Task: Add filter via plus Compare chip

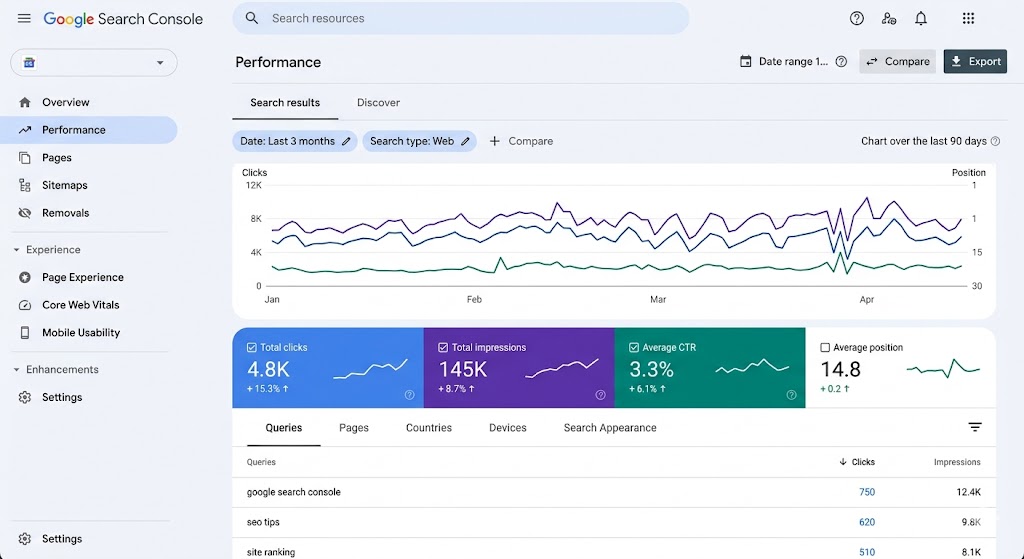Action: point(521,141)
